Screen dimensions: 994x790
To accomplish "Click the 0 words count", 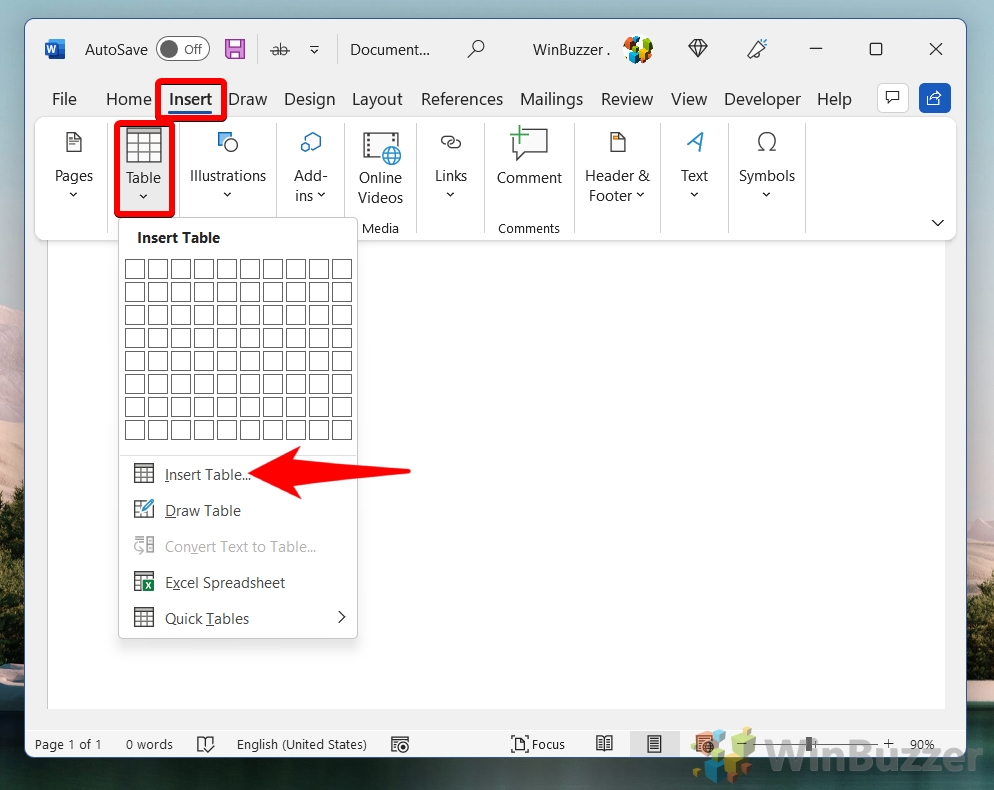I will [149, 744].
